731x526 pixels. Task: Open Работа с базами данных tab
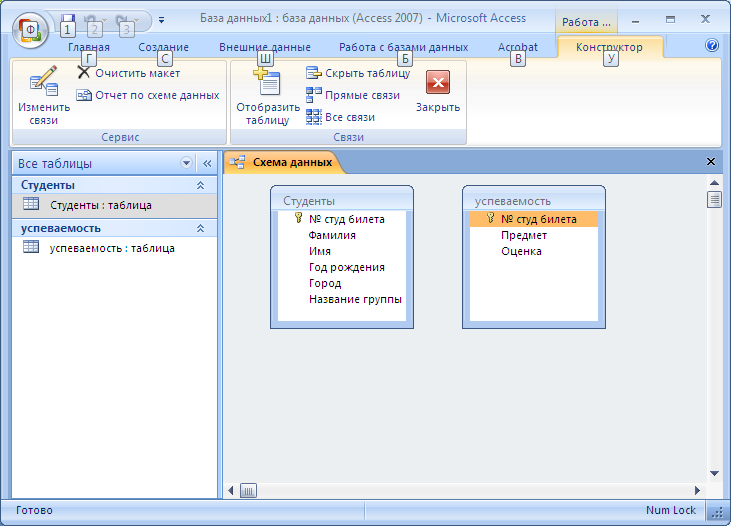[x=404, y=47]
